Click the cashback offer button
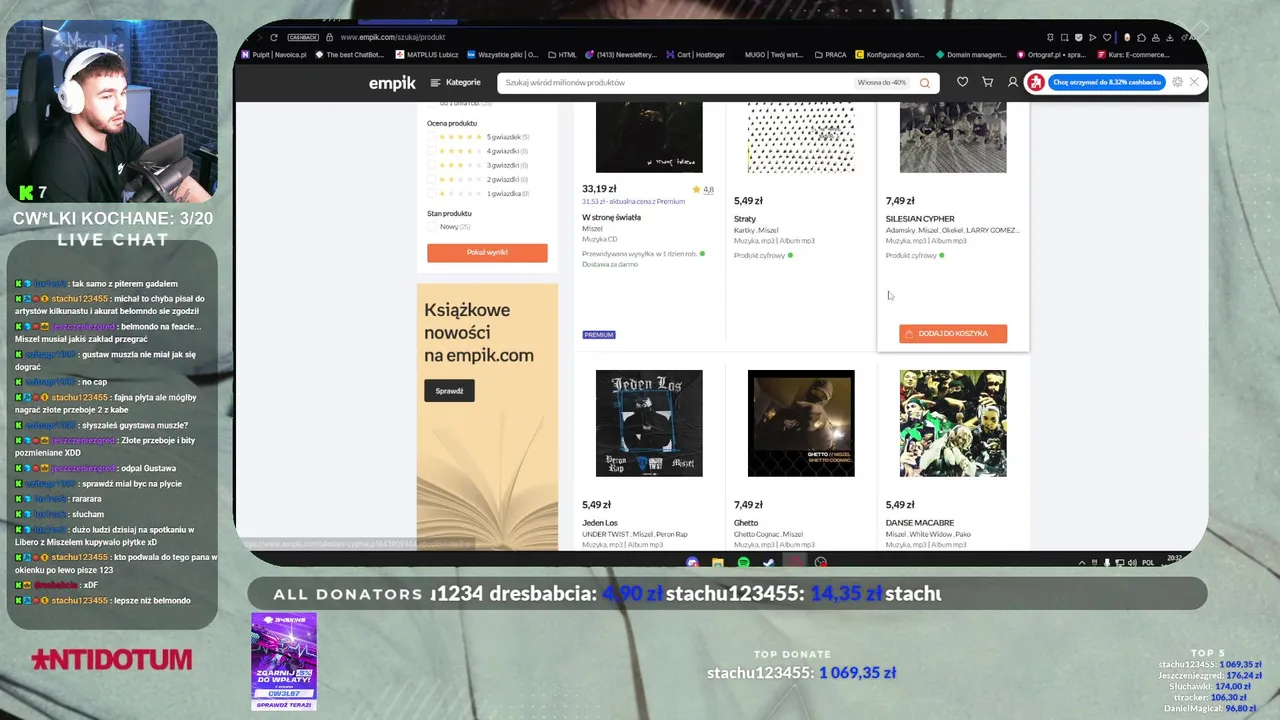The image size is (1280, 720). tap(1107, 82)
